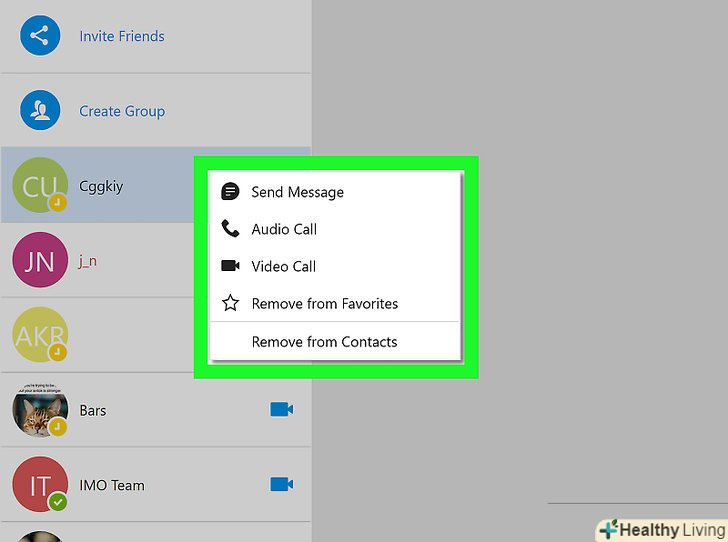Click the Audio Call phone icon
The width and height of the screenshot is (728, 542).
[x=230, y=229]
